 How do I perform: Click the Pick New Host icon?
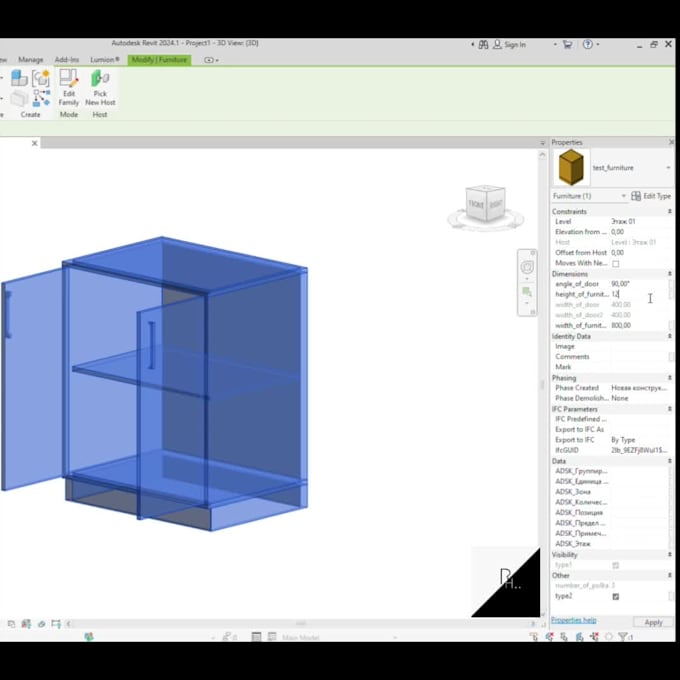coord(100,80)
